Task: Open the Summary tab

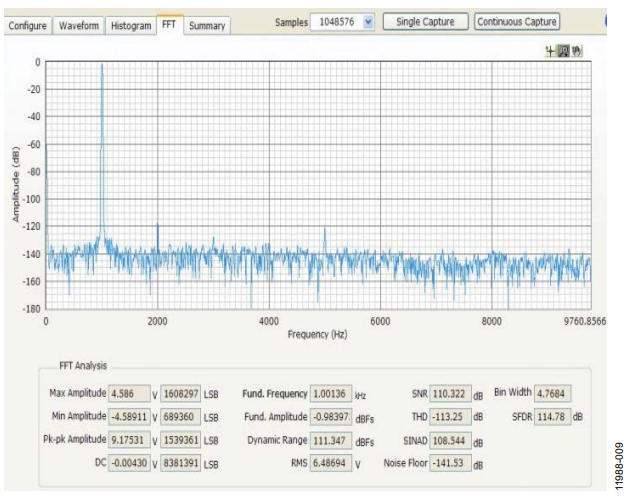Action: (207, 26)
